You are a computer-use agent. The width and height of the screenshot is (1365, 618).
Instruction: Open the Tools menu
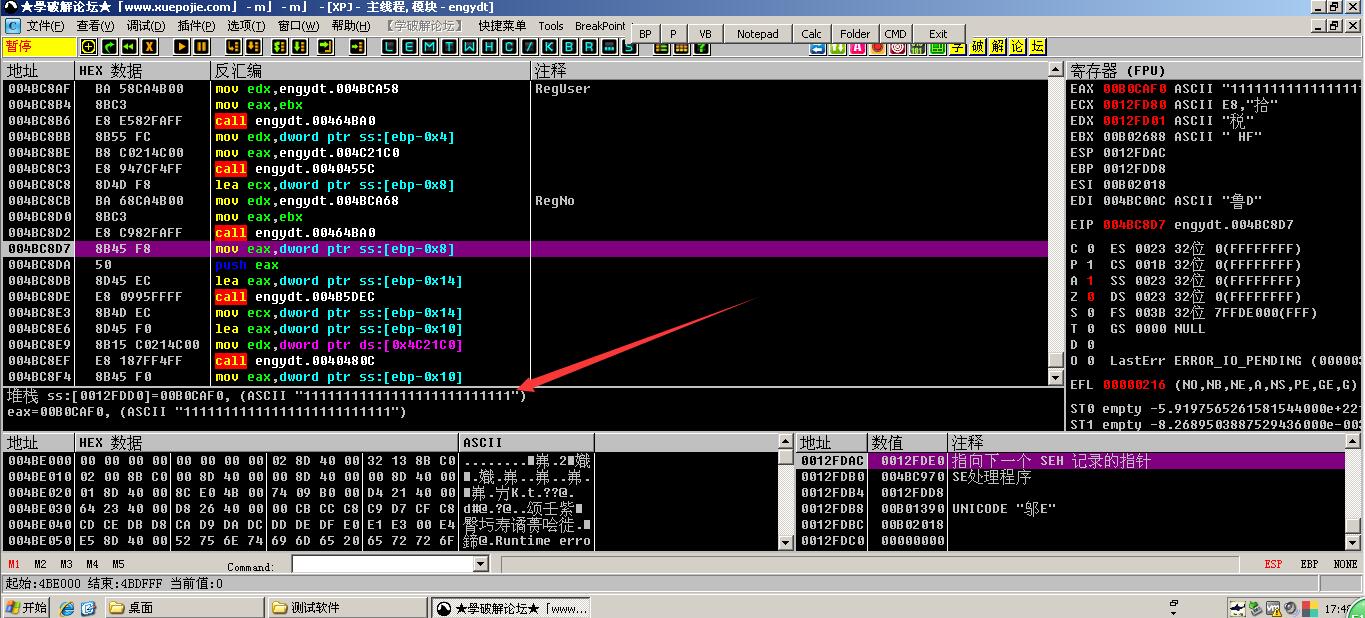551,26
